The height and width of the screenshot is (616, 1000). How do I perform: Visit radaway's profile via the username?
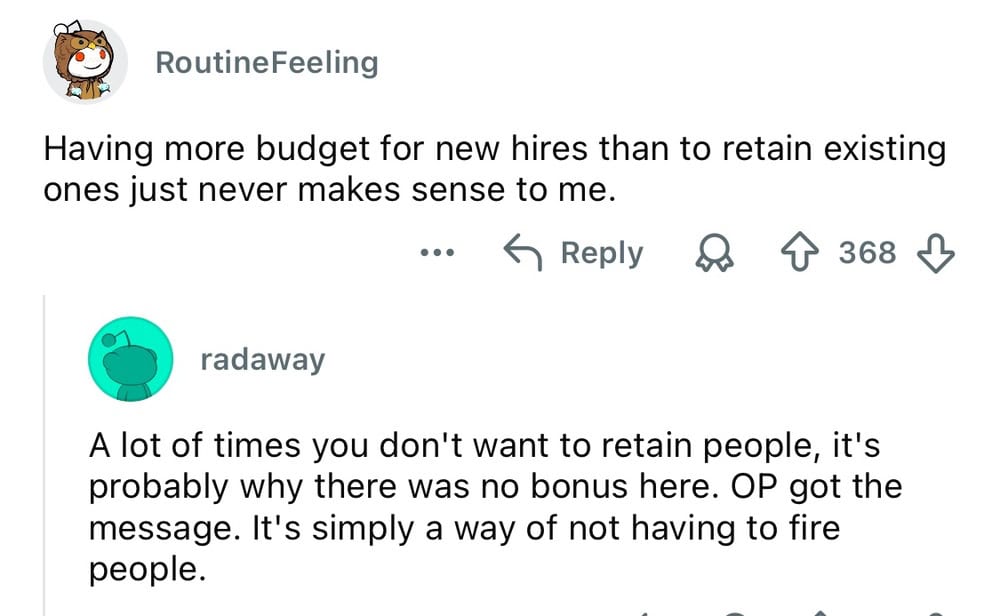pos(262,359)
